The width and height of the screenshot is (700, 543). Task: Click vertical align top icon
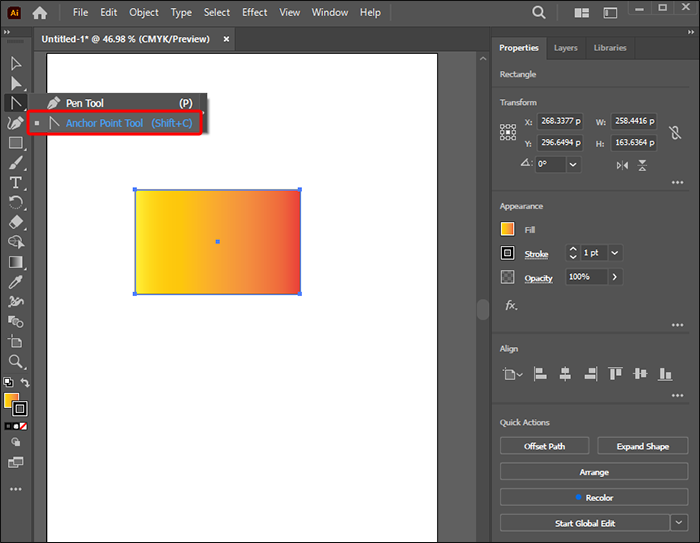[x=615, y=374]
